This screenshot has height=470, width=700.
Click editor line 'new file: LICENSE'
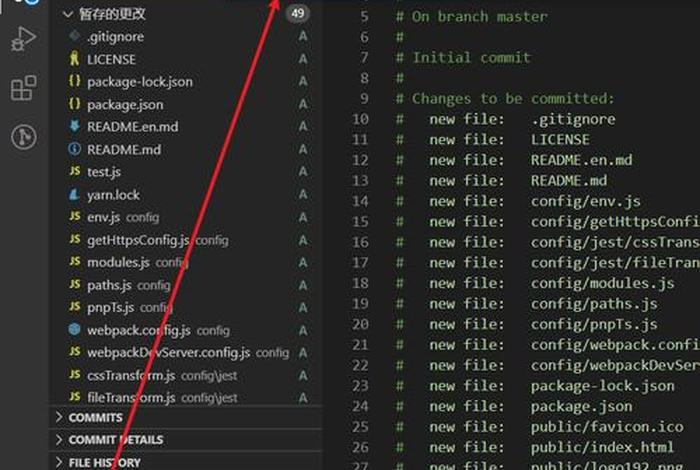coord(492,140)
